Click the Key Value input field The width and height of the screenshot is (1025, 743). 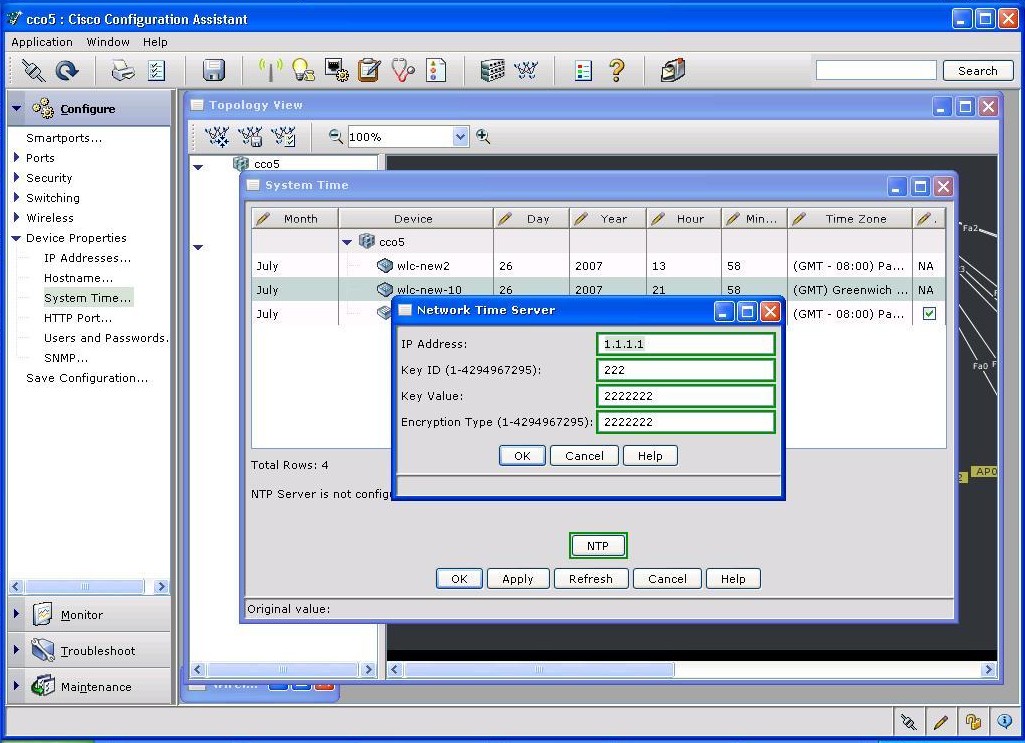coord(686,396)
